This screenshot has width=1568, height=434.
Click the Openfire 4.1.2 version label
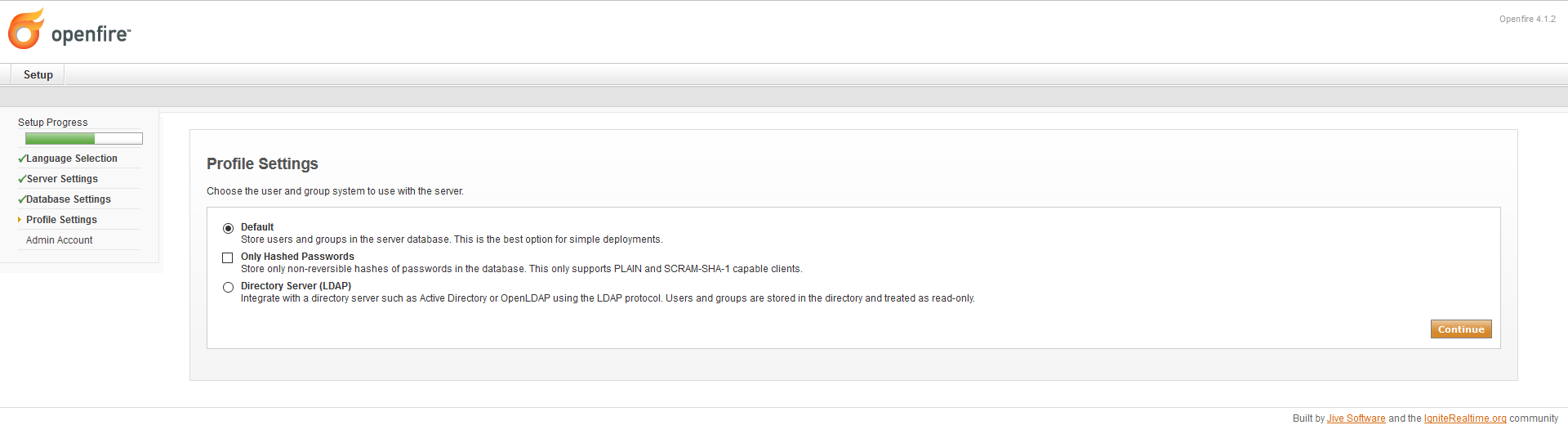coord(1527,19)
